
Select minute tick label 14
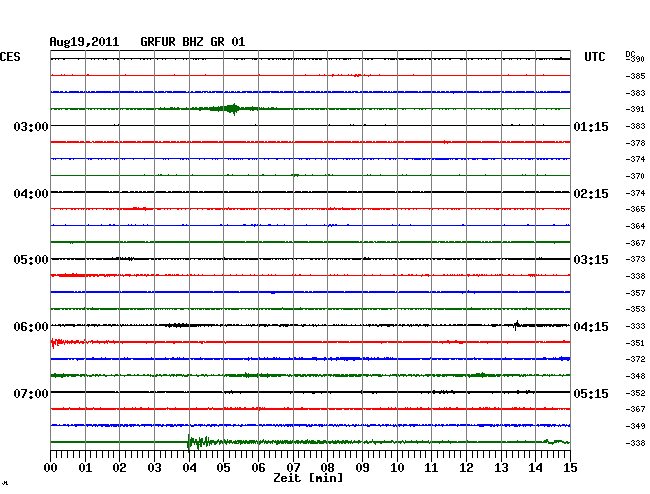click(x=536, y=468)
